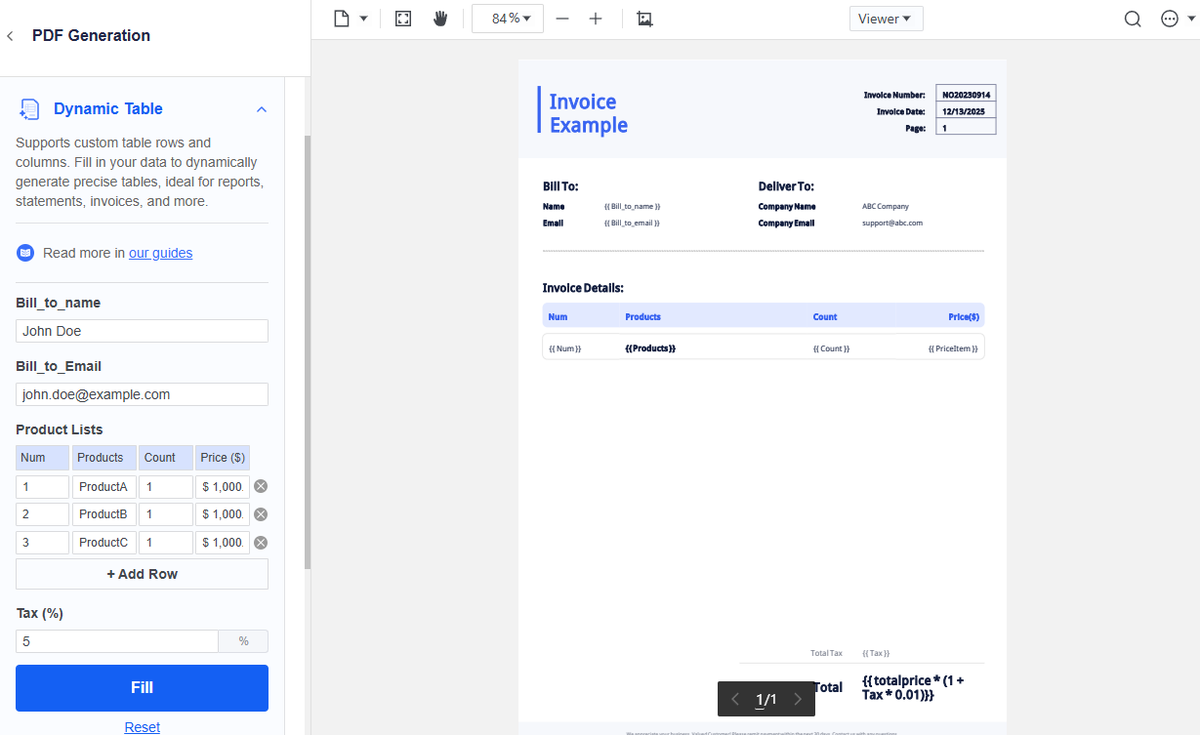1200x735 pixels.
Task: Click the left panel vertical scrollbar
Action: pos(308,353)
